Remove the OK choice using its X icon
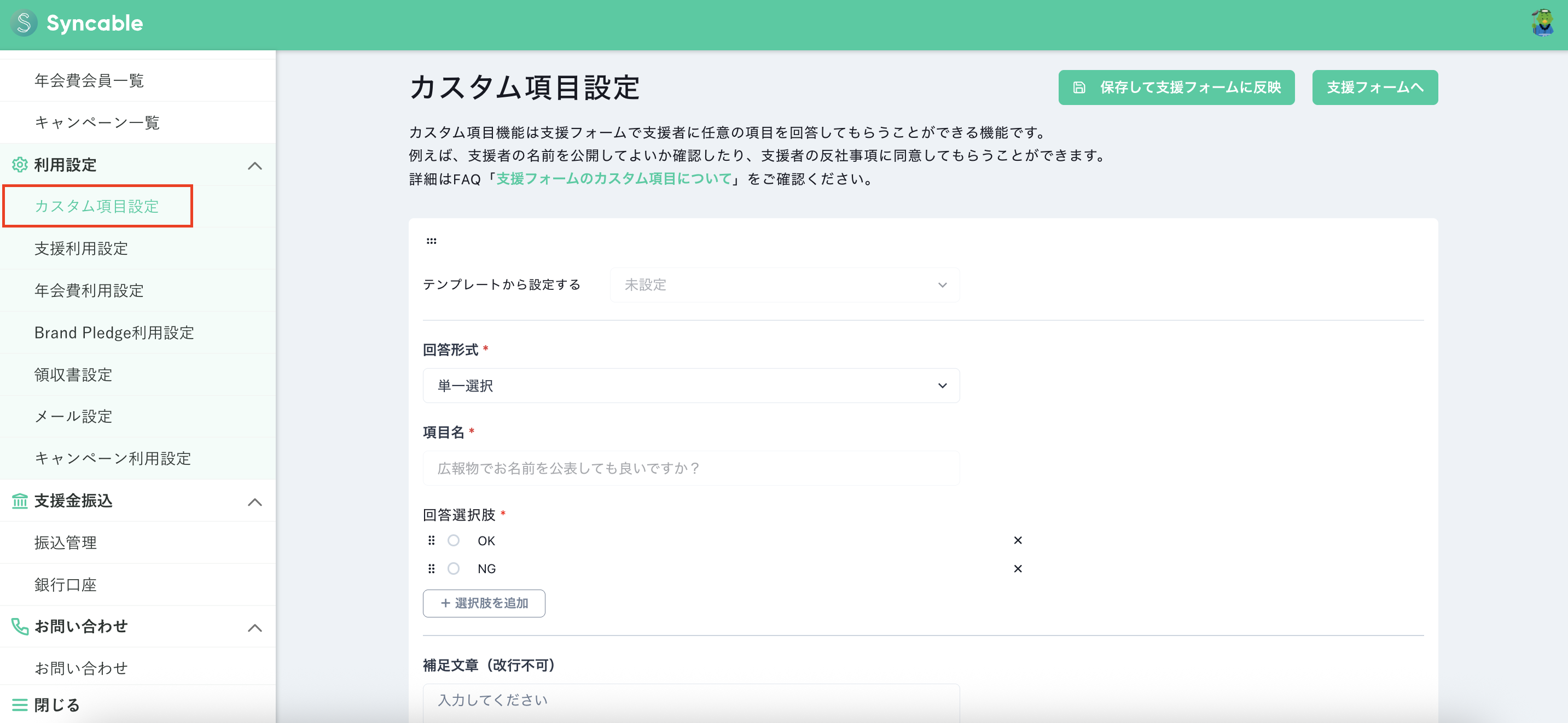1568x723 pixels. click(x=1018, y=540)
